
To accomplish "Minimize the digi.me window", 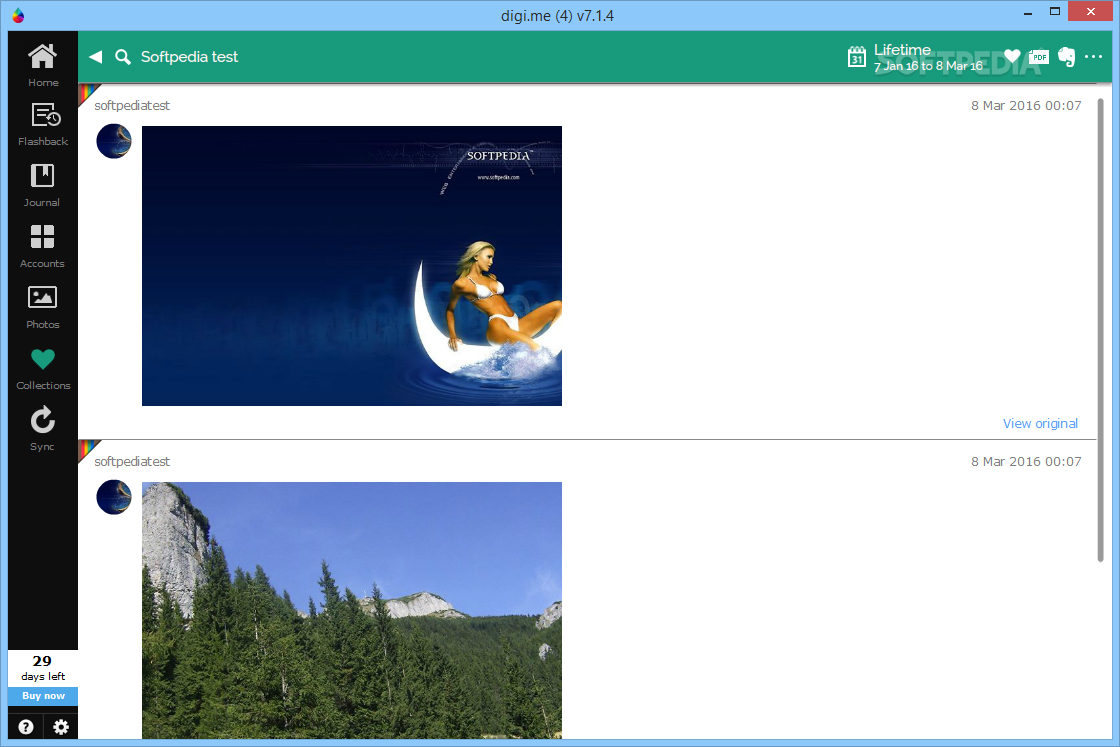I will (1028, 13).
